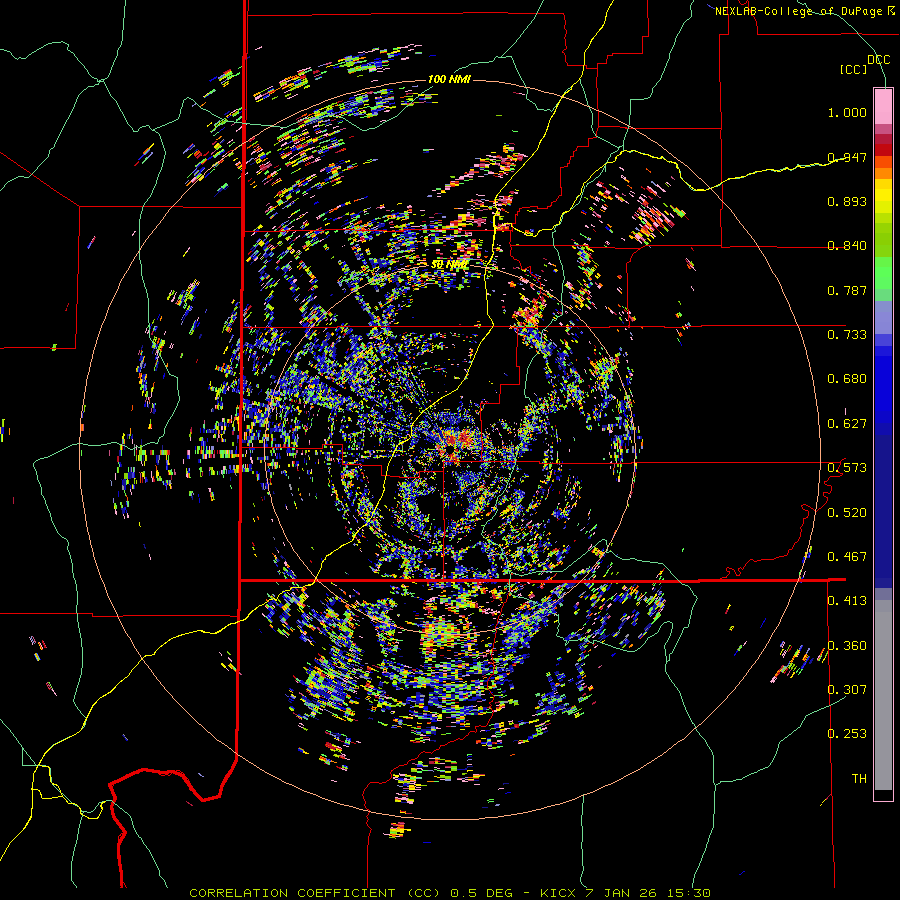Viewport: 900px width, 900px height.
Task: Select the DCC label above the color bar
Action: tap(878, 60)
